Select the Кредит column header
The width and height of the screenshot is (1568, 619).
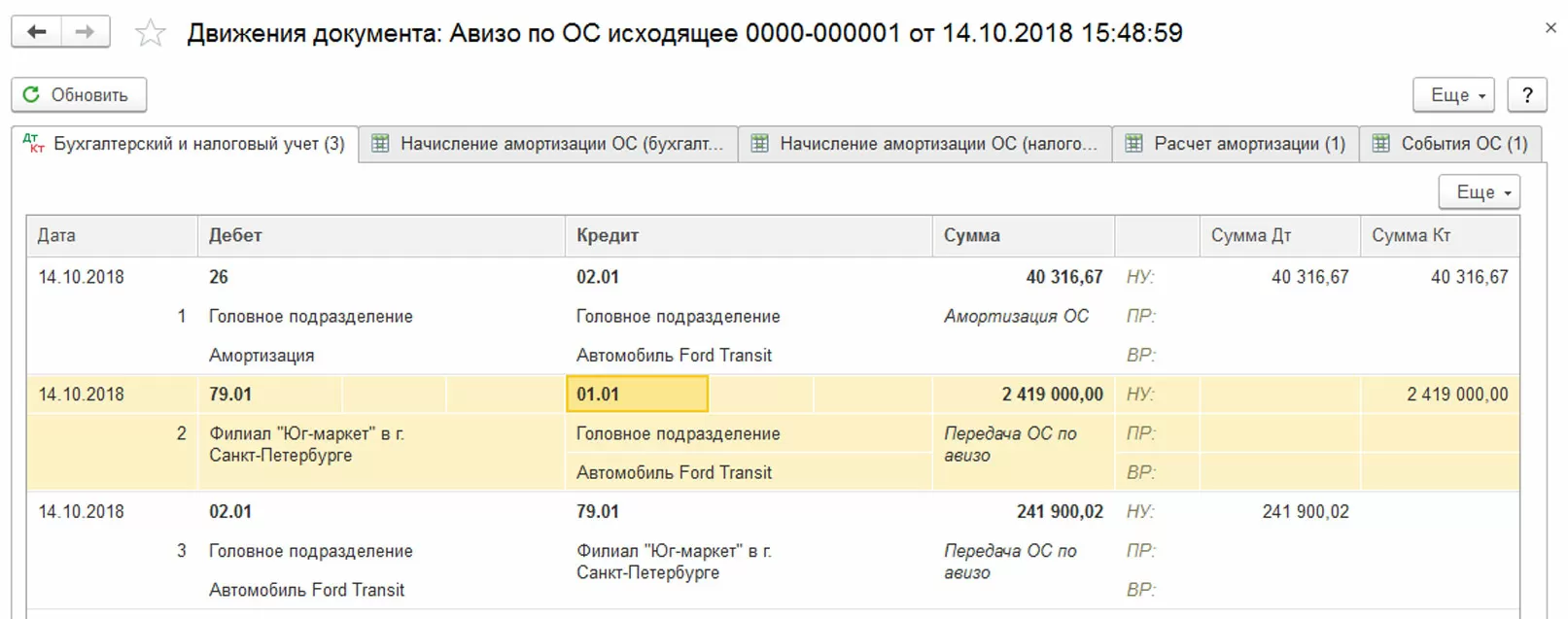click(x=607, y=235)
